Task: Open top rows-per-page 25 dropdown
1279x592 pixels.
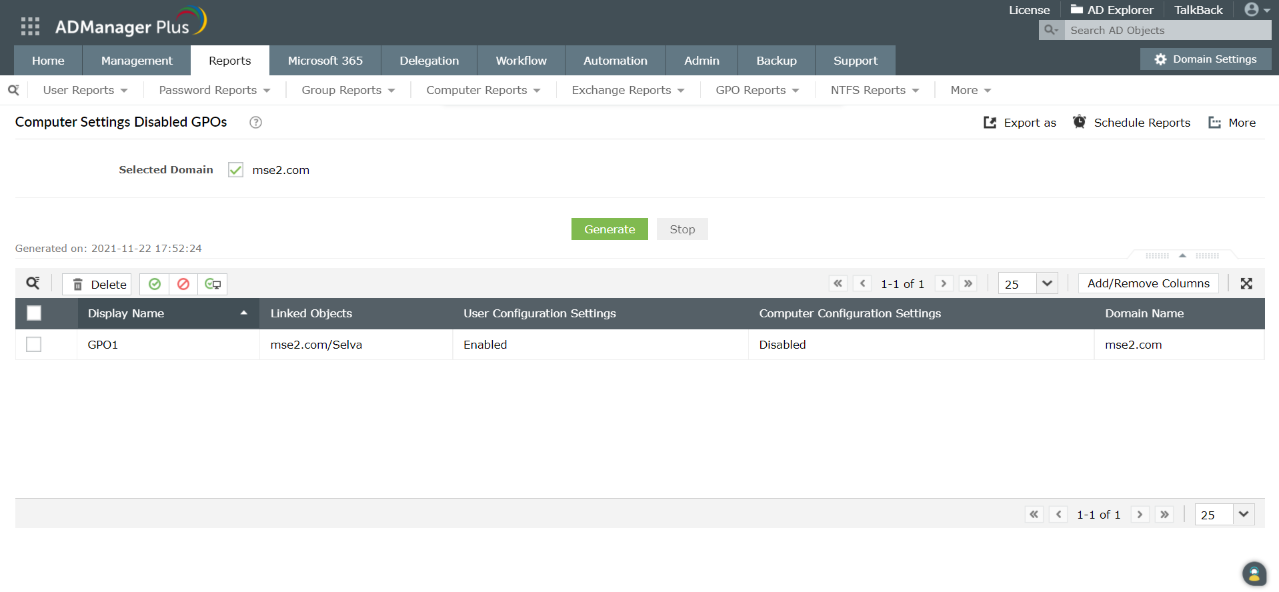Action: pos(1028,284)
